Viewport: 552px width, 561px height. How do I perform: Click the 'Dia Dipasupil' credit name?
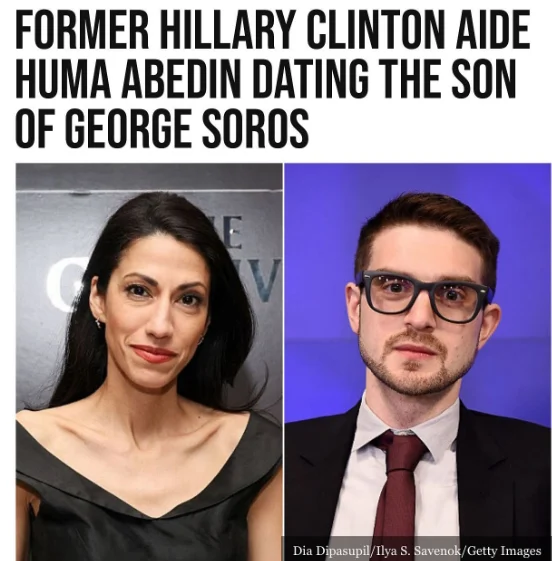(331, 550)
